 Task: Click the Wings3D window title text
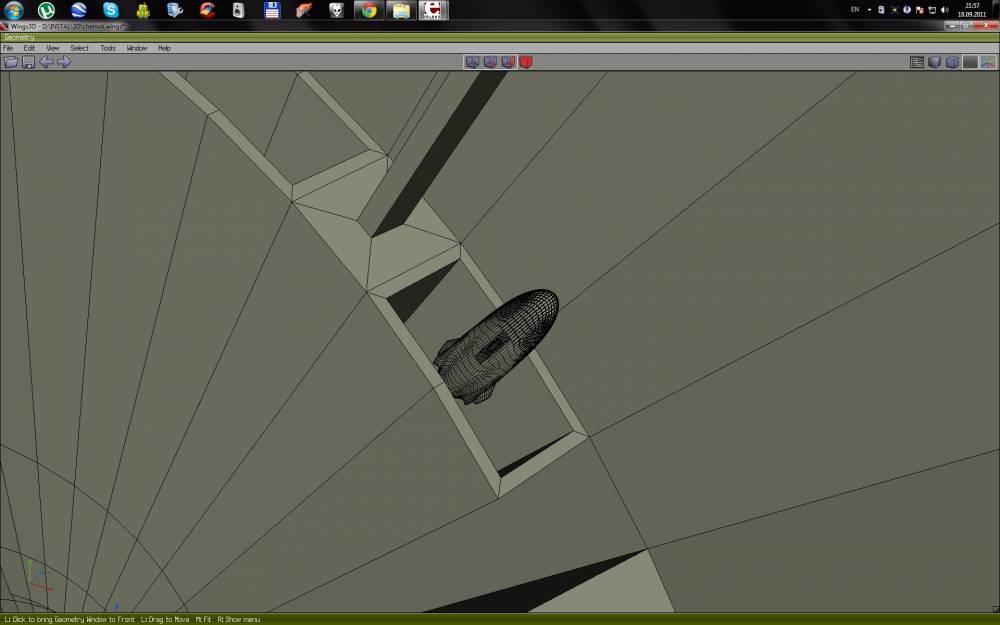[68, 27]
